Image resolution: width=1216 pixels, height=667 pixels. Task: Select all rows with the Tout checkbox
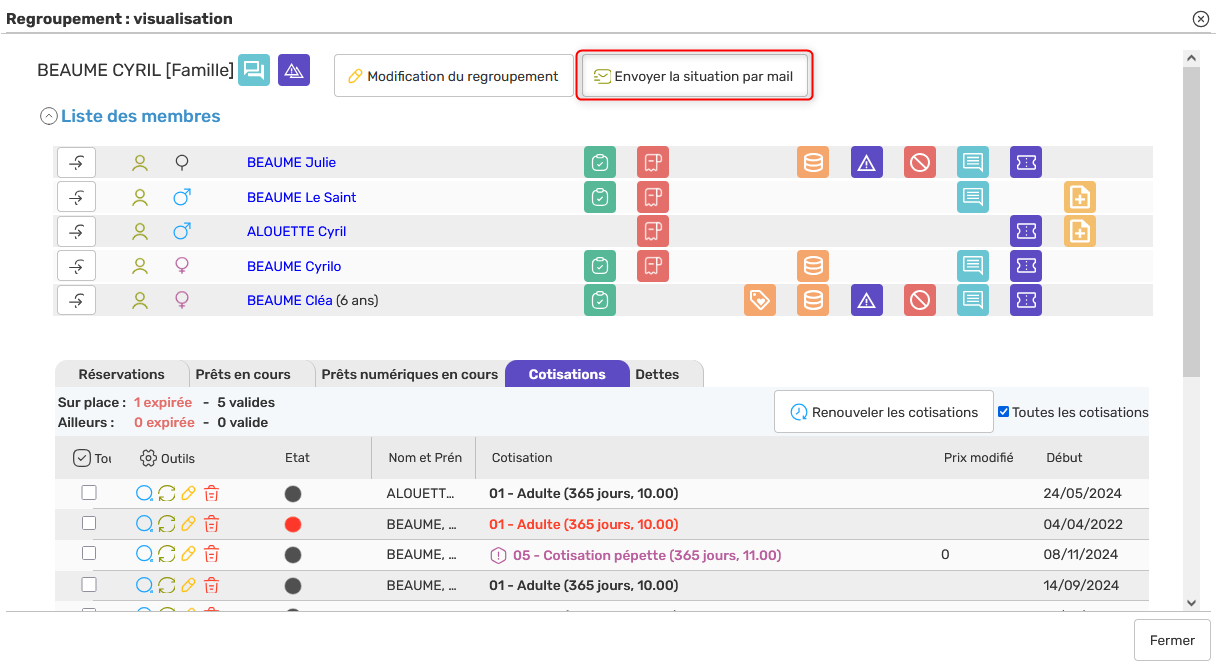click(x=82, y=457)
